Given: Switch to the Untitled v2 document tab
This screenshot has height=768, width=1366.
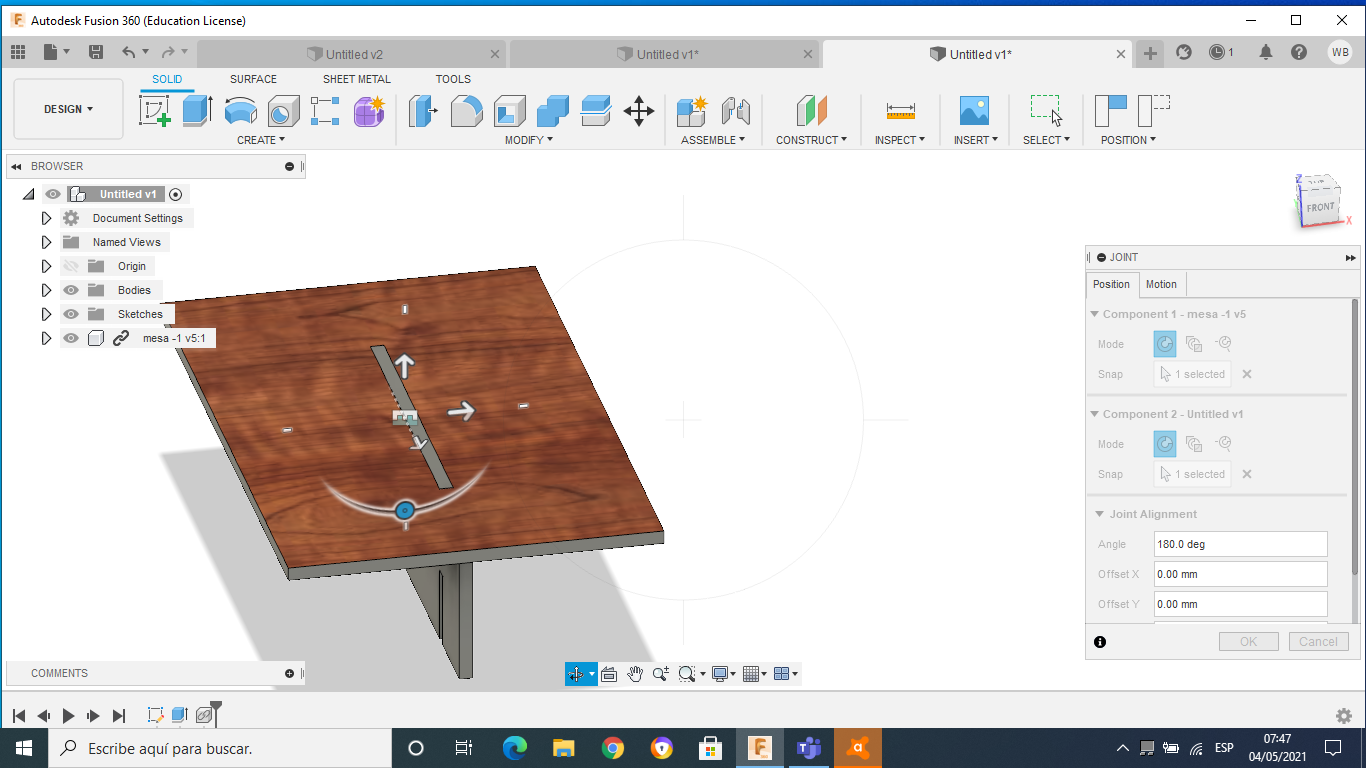Looking at the screenshot, I should pos(354,54).
